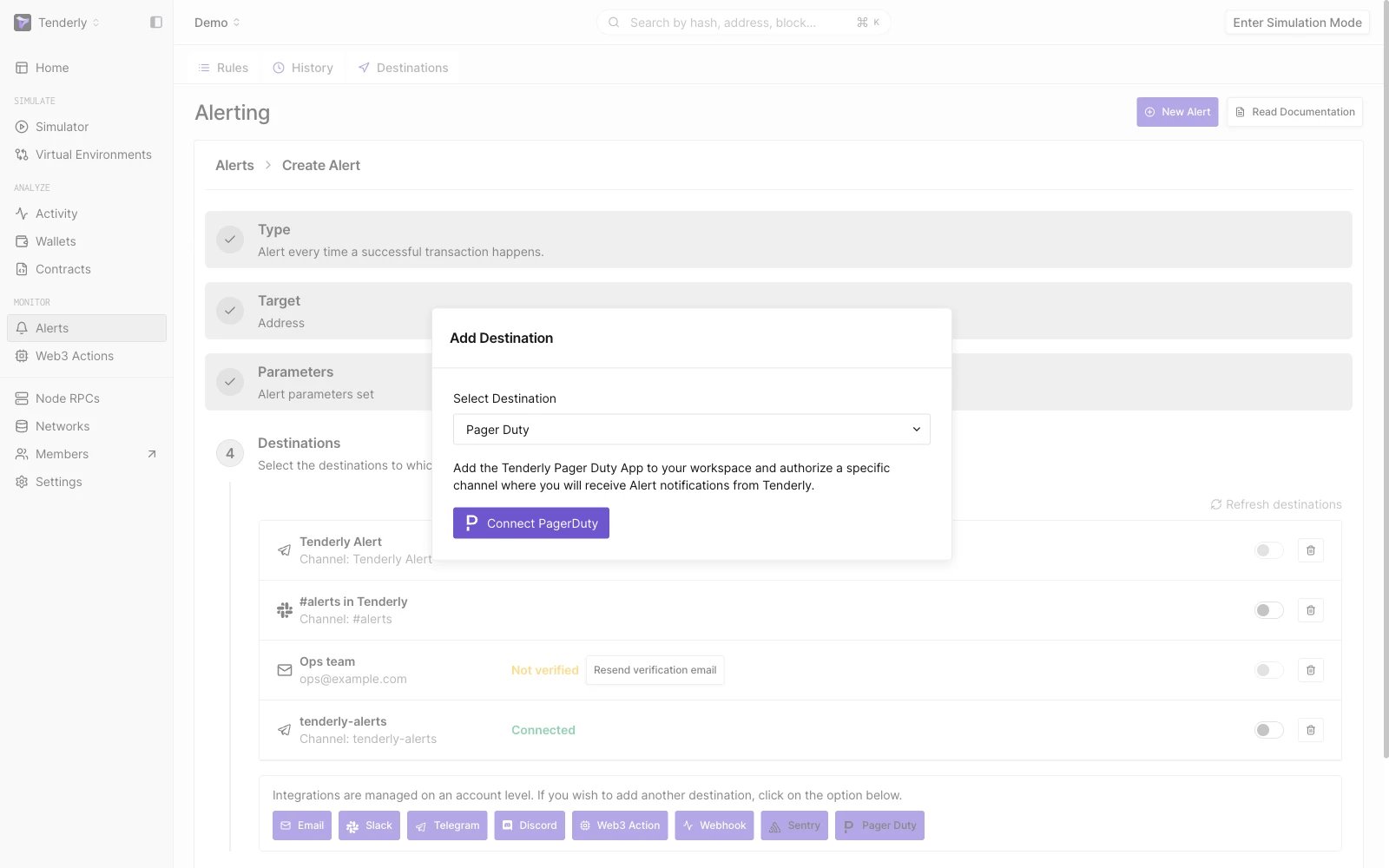1389x868 pixels.
Task: Select the Alerts sidebar item
Action: 87,328
